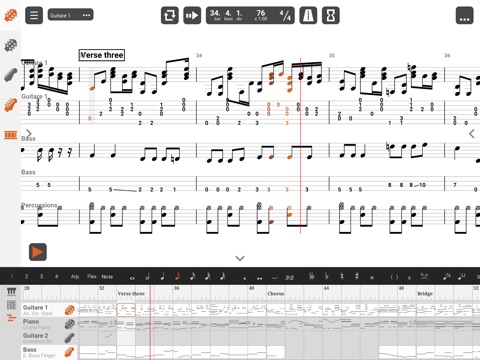
Task: Toggle the Percussions track sidebar icon
Action: point(10,135)
